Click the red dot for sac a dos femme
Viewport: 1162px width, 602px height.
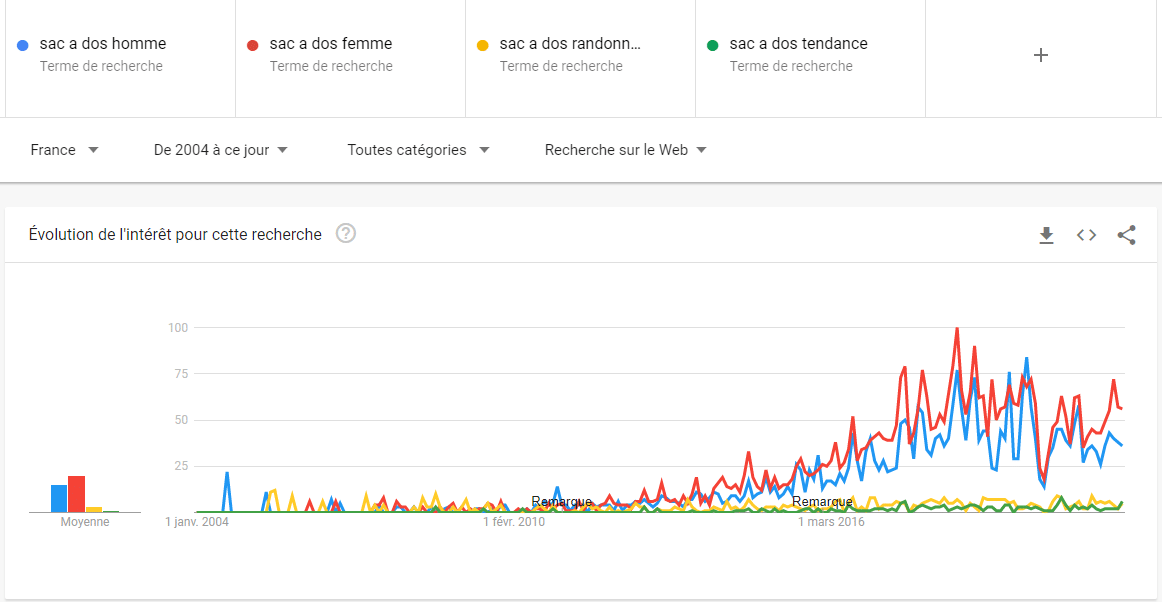tap(253, 45)
